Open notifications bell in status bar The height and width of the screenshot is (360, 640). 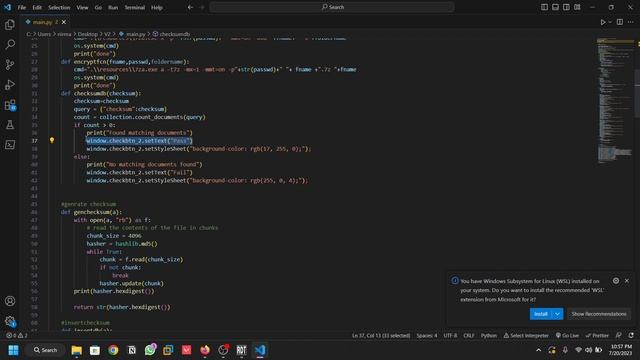631,336
